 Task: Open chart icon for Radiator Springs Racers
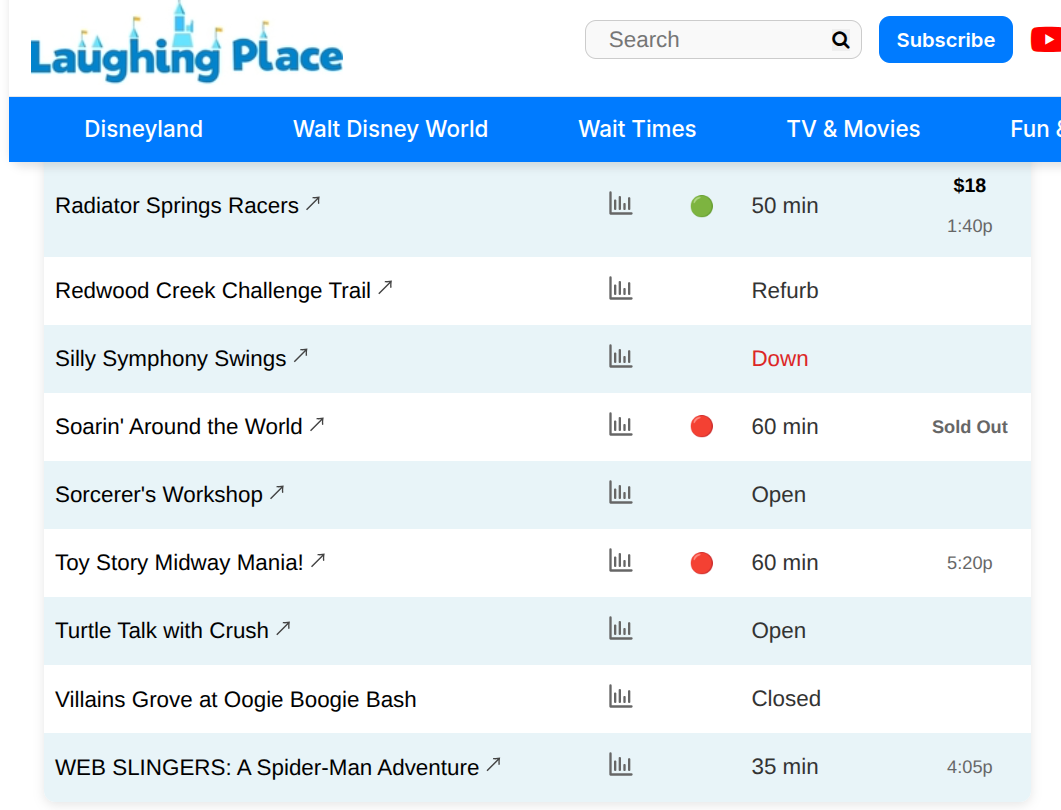pos(621,204)
